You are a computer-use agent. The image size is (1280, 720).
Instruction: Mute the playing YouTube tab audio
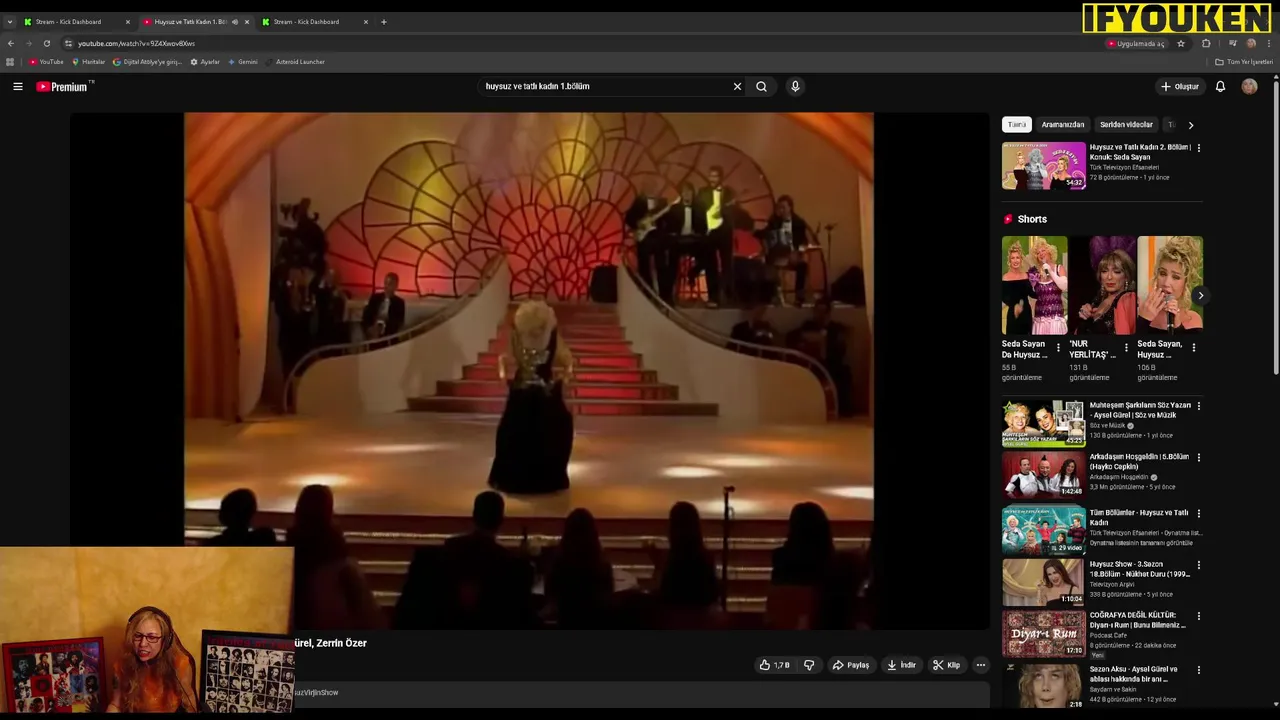pyautogui.click(x=235, y=22)
